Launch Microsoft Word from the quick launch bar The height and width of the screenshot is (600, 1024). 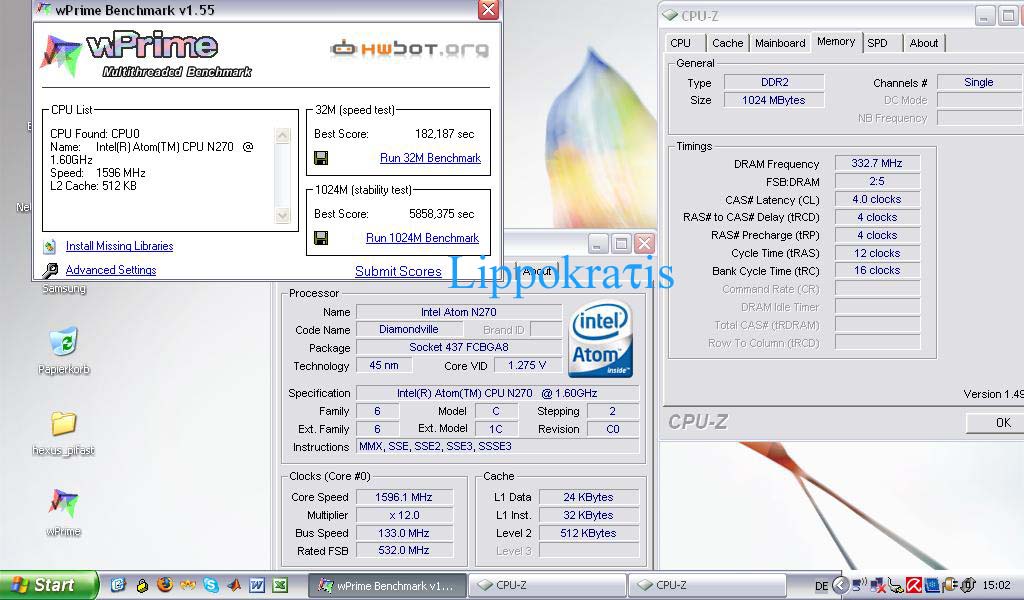click(x=257, y=584)
